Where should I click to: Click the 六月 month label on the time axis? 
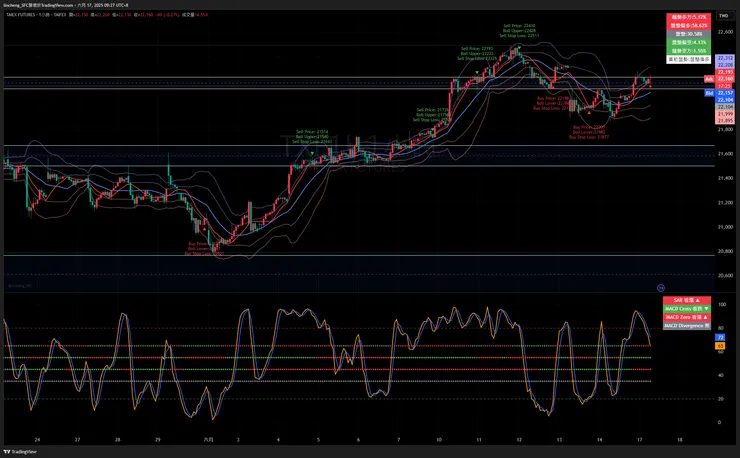(208, 440)
